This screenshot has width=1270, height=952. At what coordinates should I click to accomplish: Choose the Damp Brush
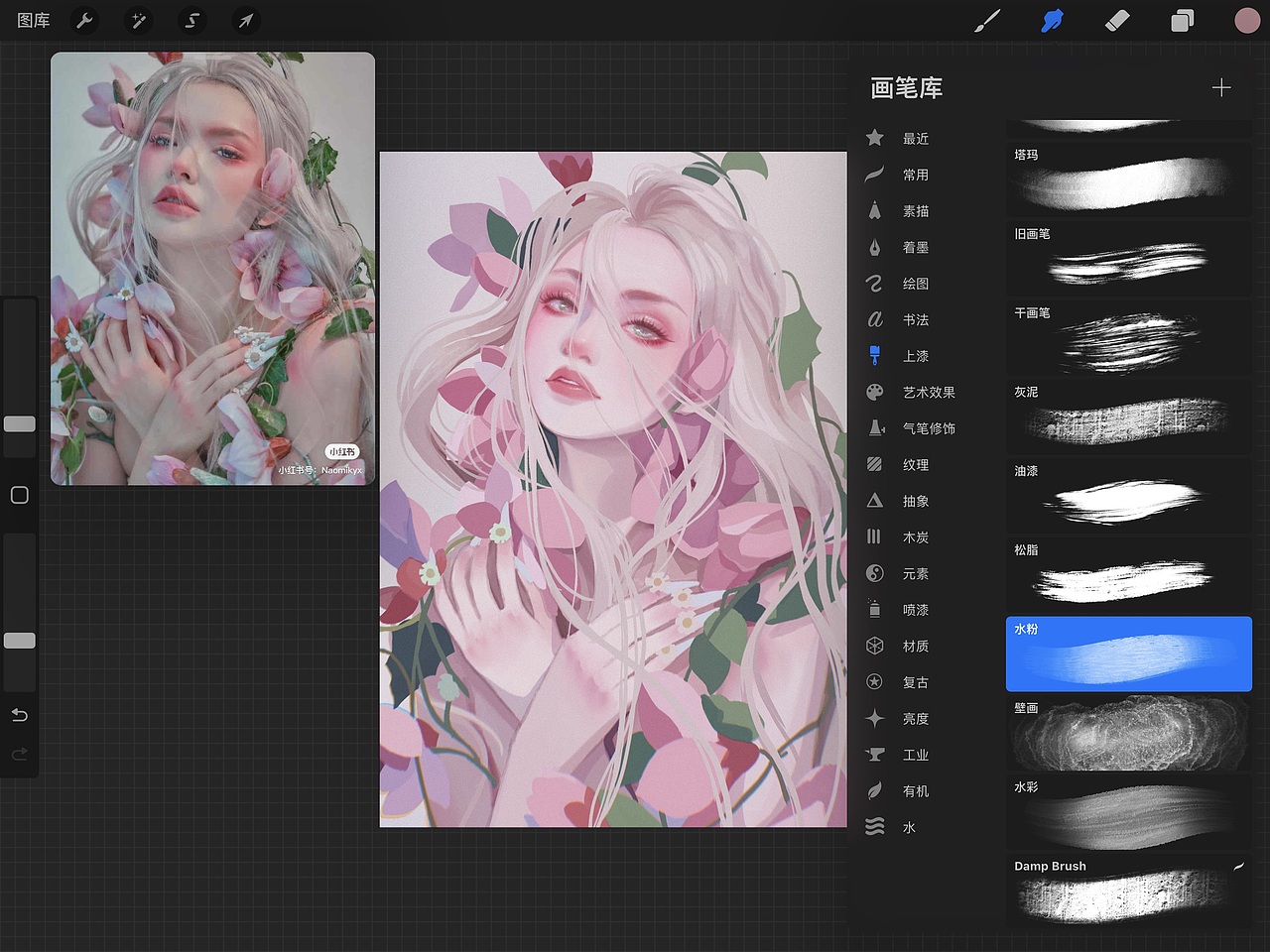(x=1129, y=891)
